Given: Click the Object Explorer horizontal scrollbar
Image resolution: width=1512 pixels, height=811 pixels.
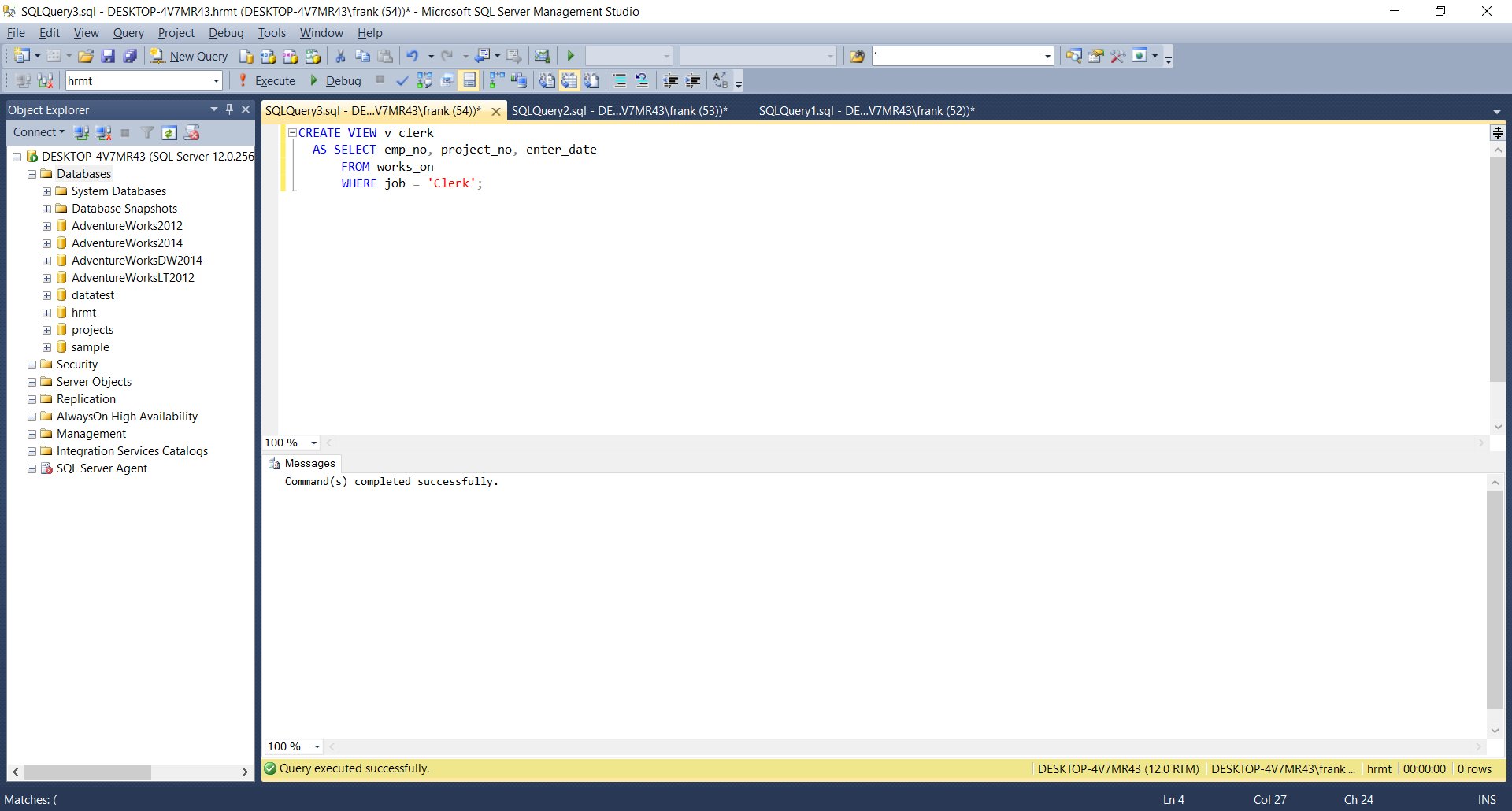Looking at the screenshot, I should coord(88,772).
